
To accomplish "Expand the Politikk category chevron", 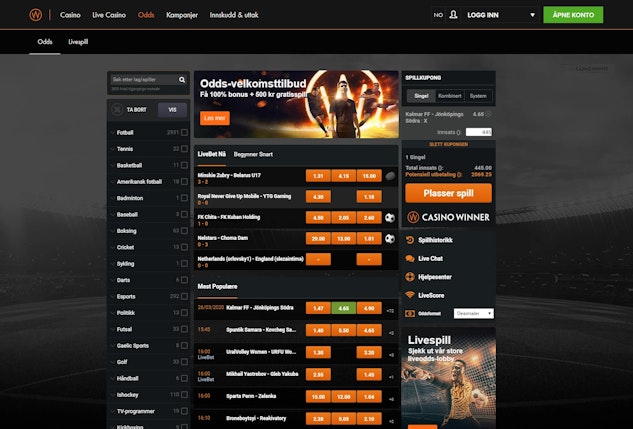I will 112,313.
